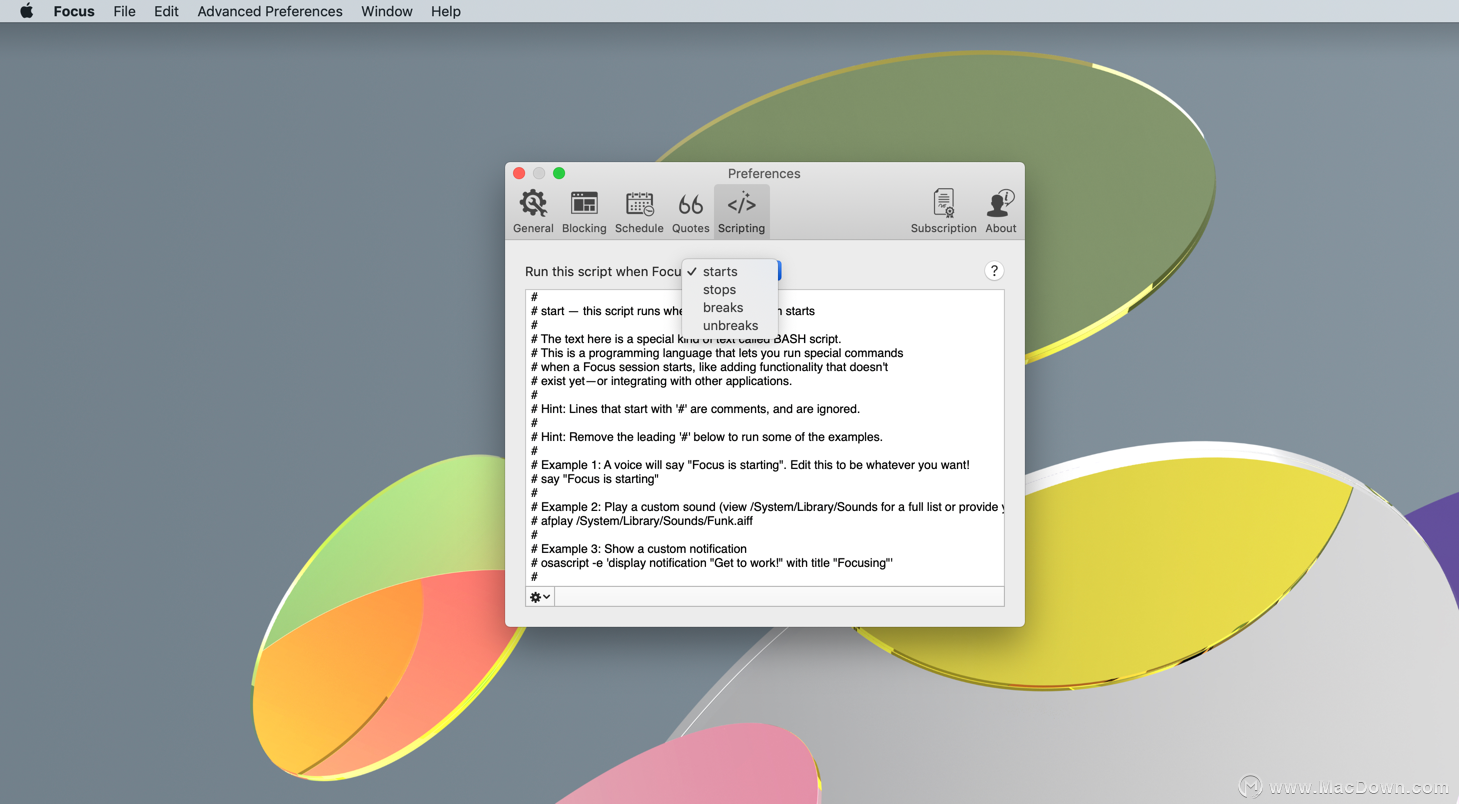1459x804 pixels.
Task: Open the gear actions menu below script
Action: (540, 597)
